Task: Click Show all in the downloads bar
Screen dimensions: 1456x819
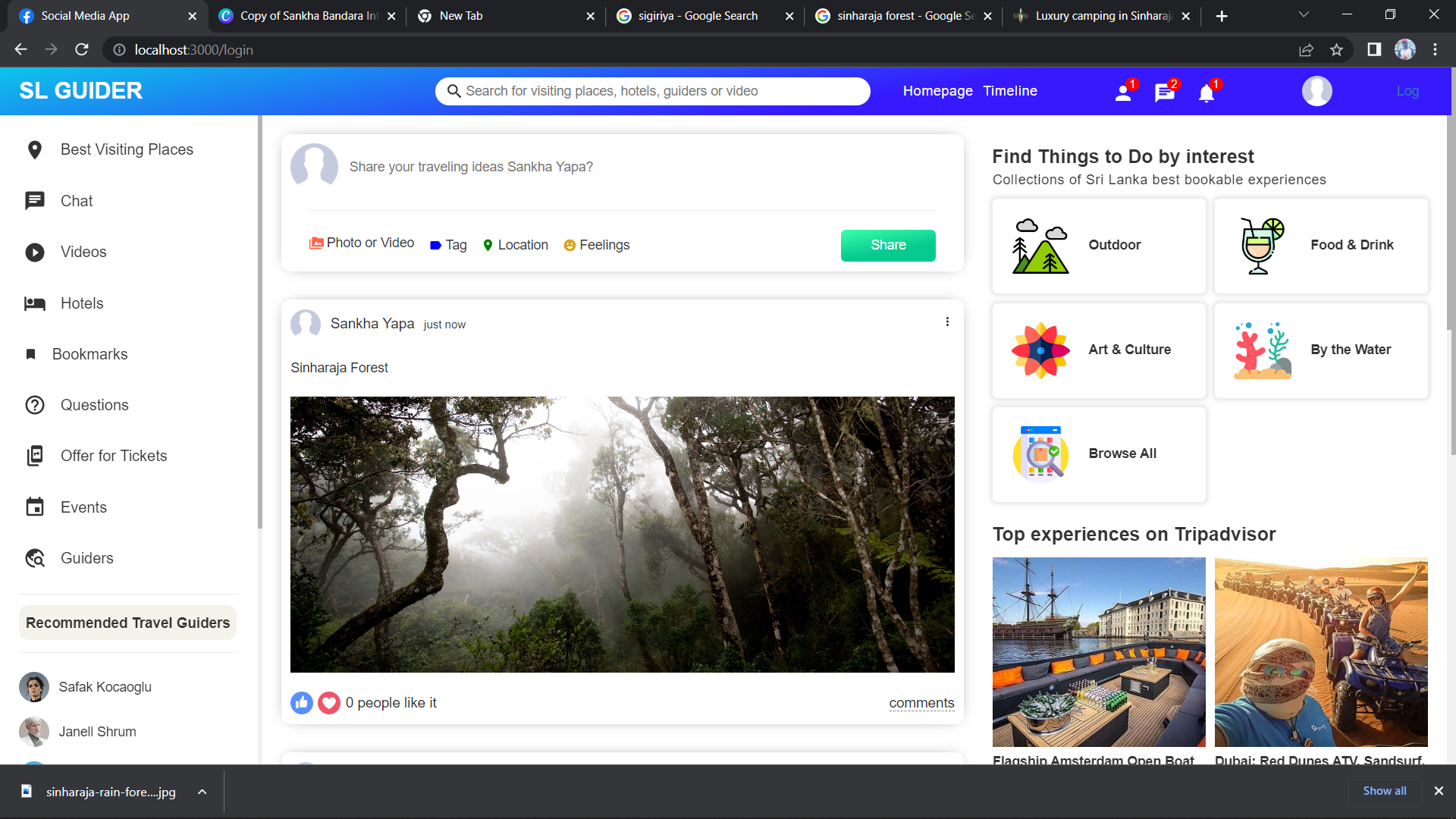Action: tap(1384, 790)
